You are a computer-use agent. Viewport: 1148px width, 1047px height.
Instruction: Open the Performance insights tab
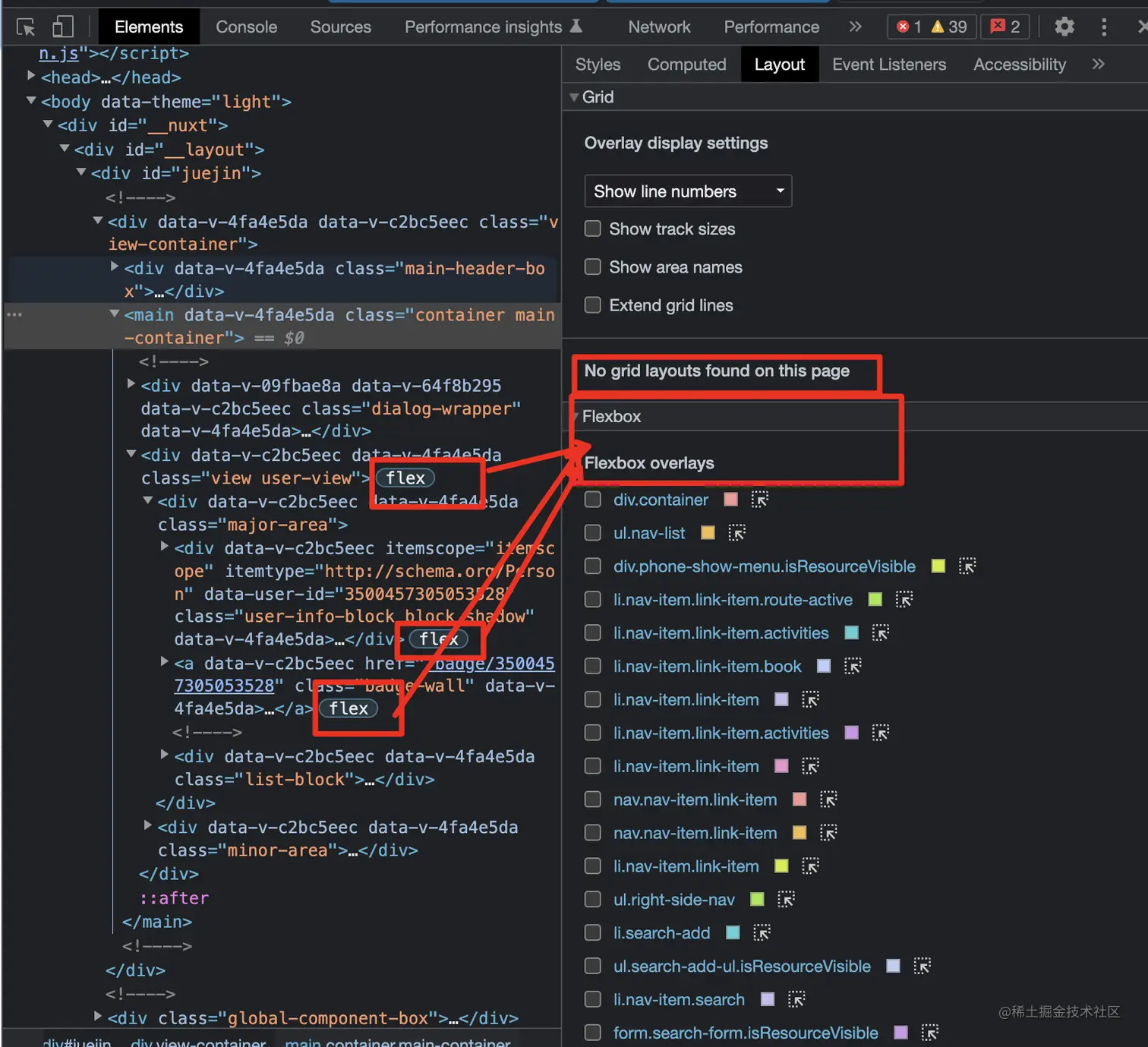coord(494,27)
